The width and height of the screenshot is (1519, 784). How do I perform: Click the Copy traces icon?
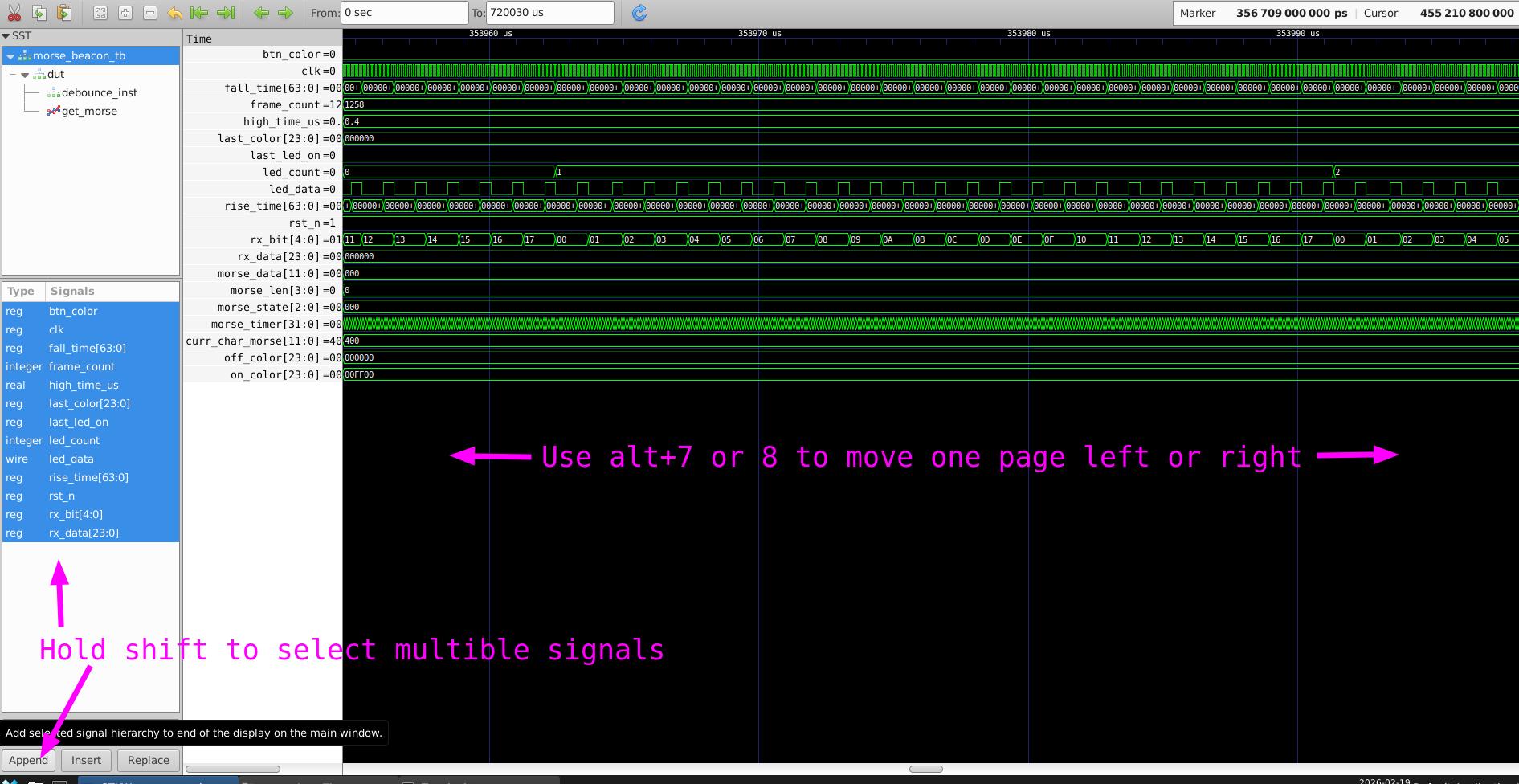click(39, 13)
